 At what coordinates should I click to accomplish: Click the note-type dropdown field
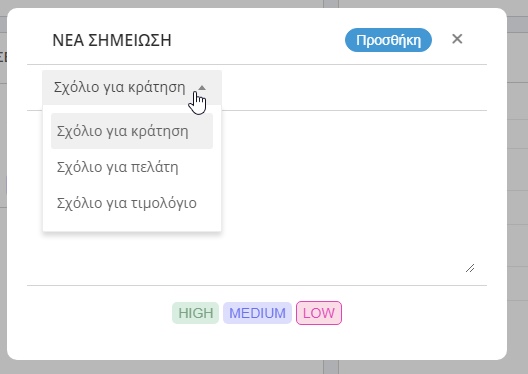132,88
